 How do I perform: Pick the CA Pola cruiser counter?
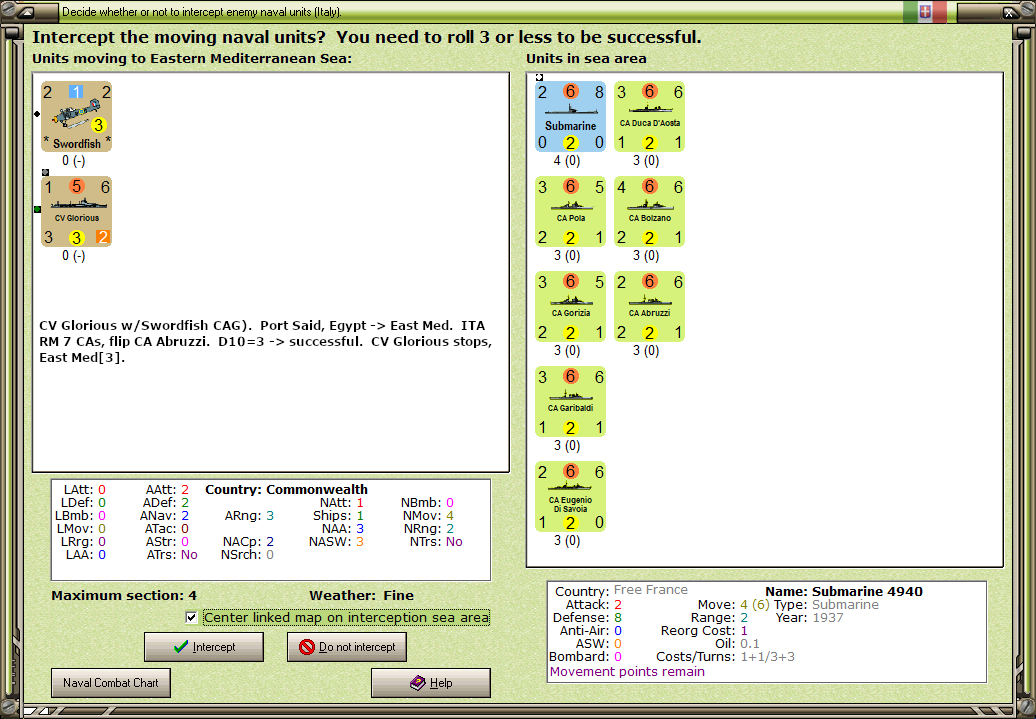tap(570, 211)
